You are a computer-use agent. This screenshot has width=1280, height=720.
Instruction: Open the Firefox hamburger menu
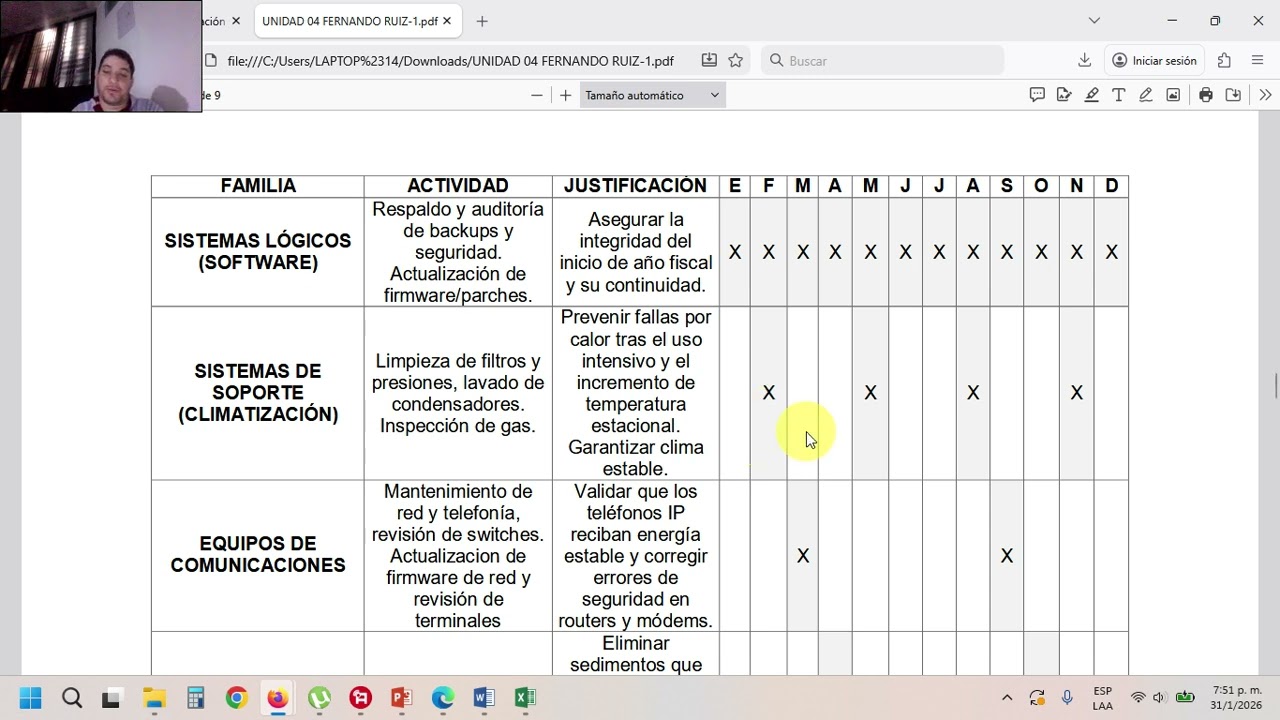pyautogui.click(x=1258, y=60)
